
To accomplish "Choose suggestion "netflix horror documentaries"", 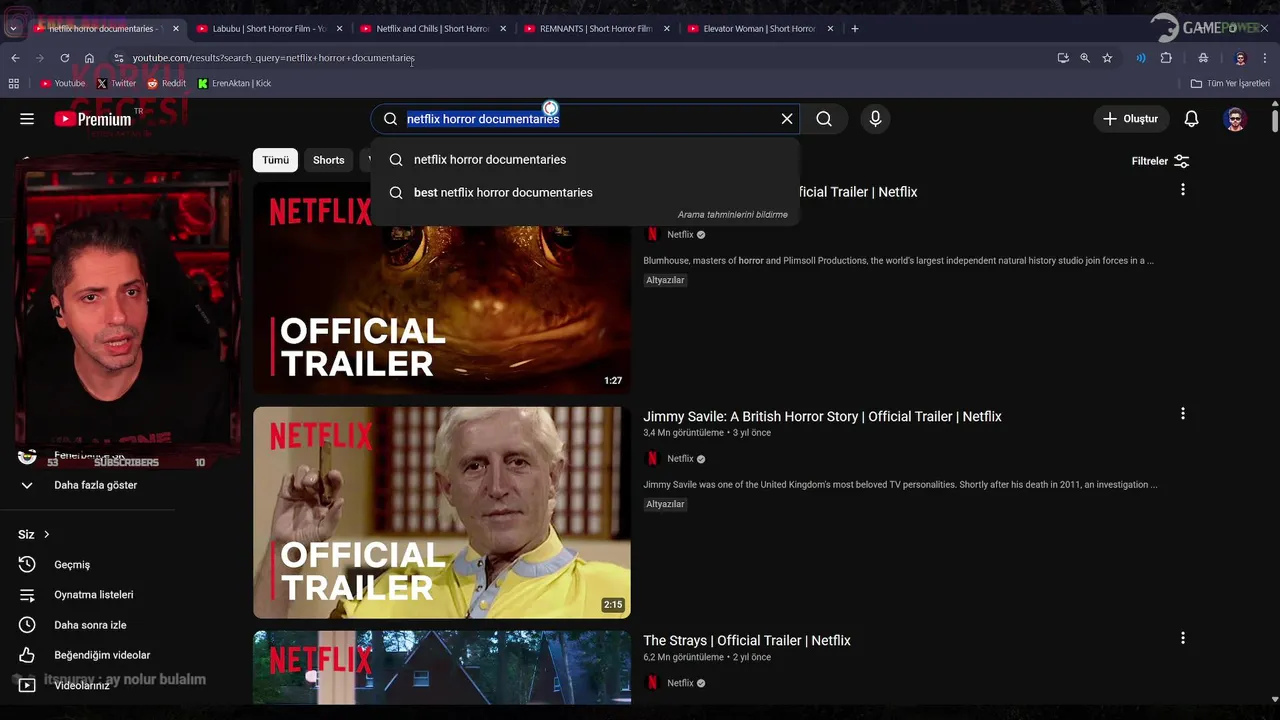I will point(585,159).
